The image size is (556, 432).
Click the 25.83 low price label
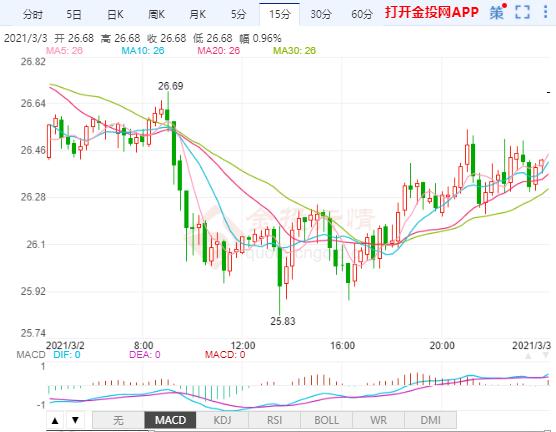click(283, 321)
